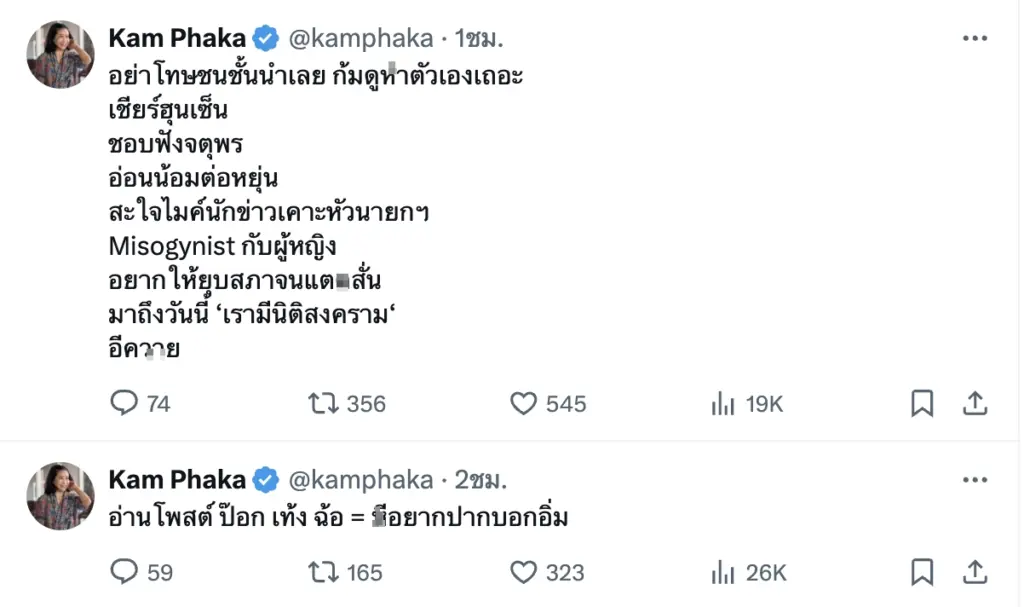
Task: Open more options on first tweet
Action: coord(975,39)
